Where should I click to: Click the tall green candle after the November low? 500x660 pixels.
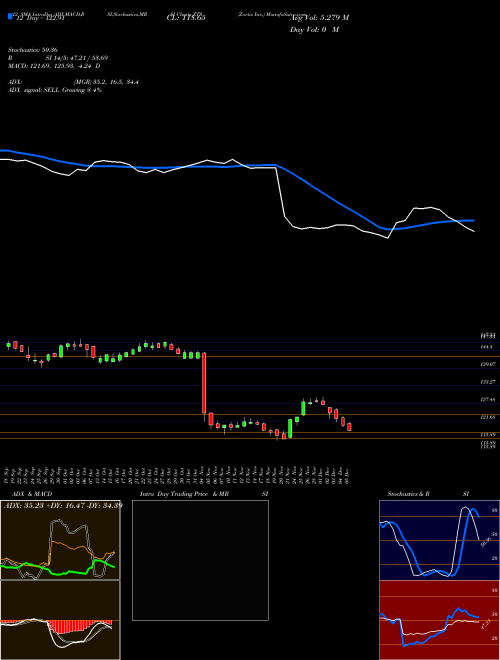[x=290, y=428]
